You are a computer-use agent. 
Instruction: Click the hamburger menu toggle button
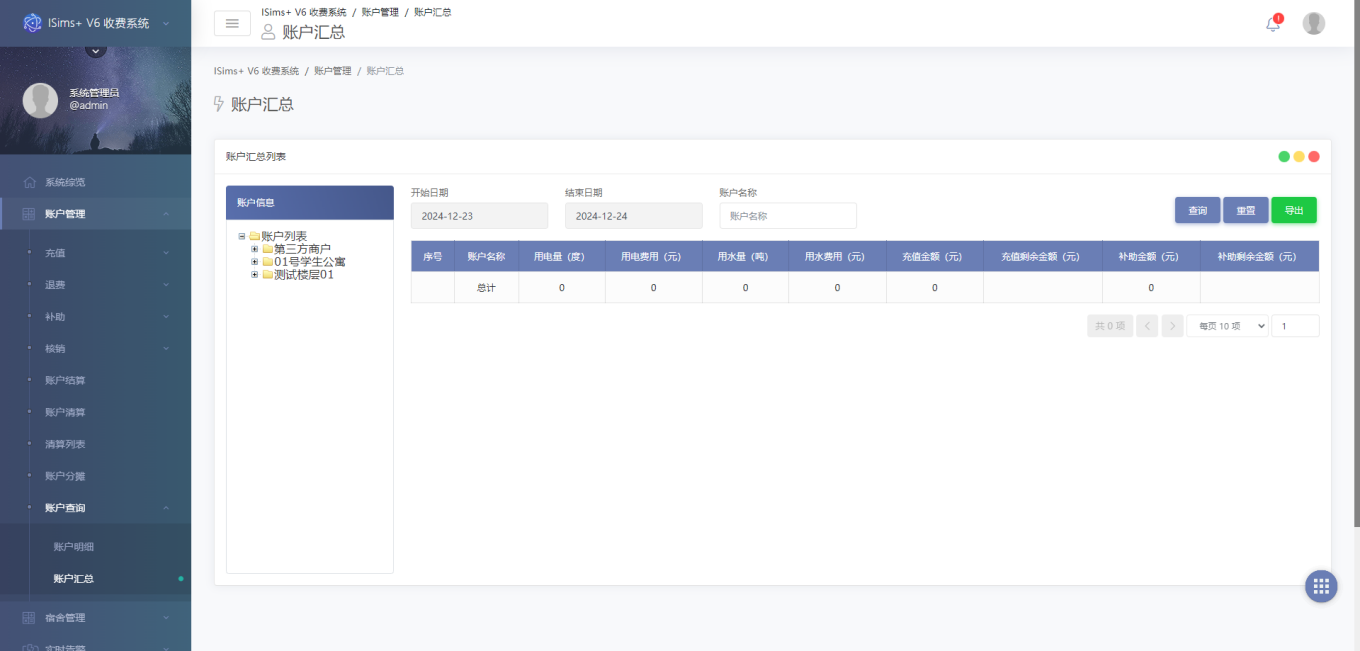tap(232, 23)
